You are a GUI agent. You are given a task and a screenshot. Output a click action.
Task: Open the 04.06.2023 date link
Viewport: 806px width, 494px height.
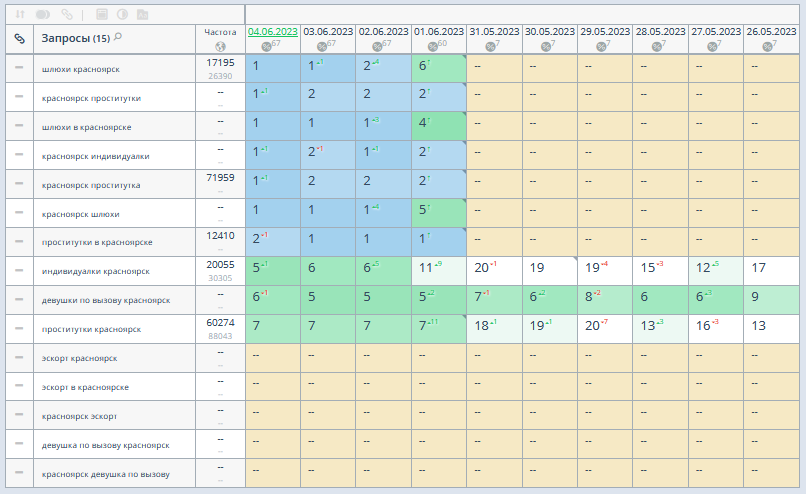point(272,32)
